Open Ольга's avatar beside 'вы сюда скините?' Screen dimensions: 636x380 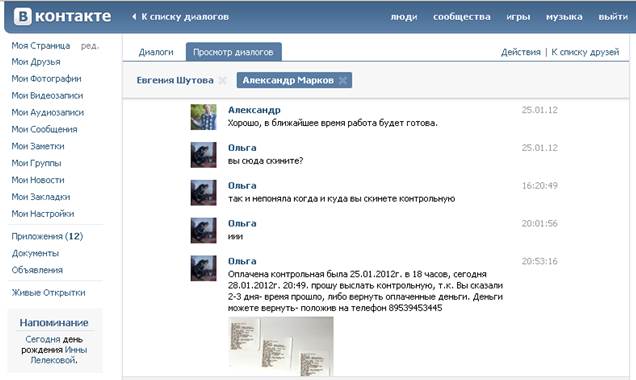pyautogui.click(x=203, y=155)
